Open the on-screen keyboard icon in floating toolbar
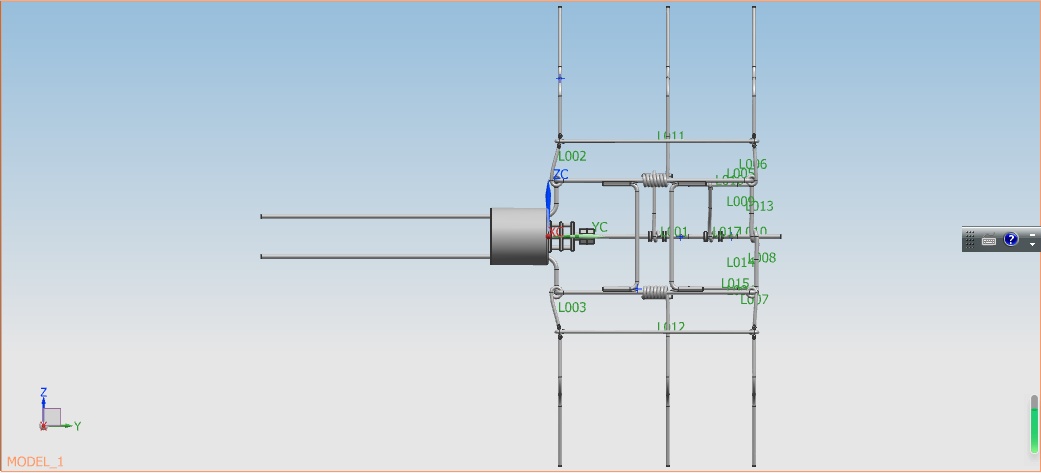1041x473 pixels. (x=989, y=240)
